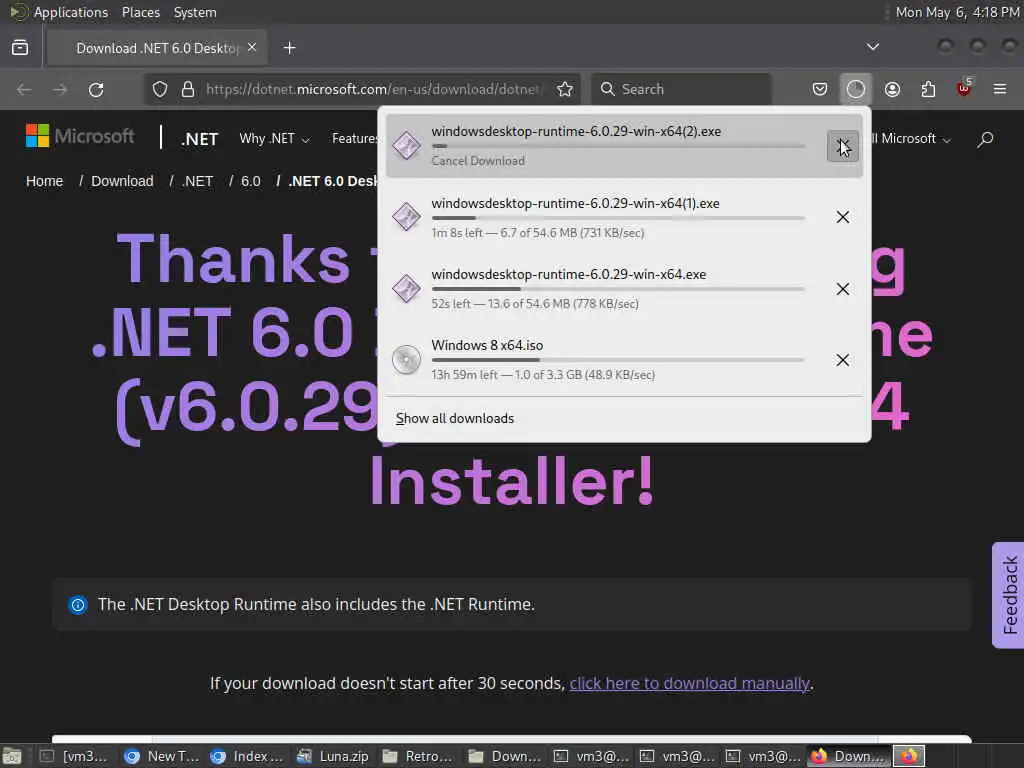
Task: Close the Download .NET 6.0 tab
Action: pos(252,48)
